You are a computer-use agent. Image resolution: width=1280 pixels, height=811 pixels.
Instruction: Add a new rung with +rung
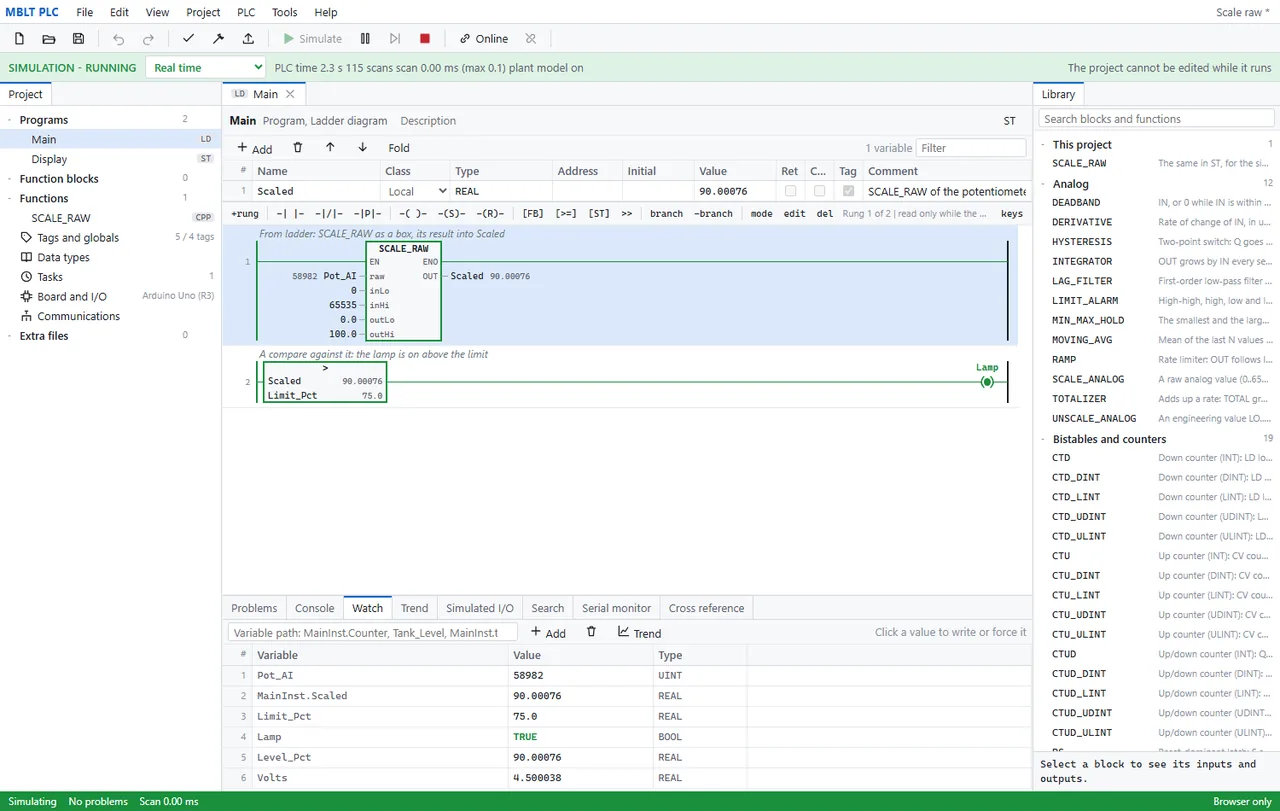[x=245, y=214]
